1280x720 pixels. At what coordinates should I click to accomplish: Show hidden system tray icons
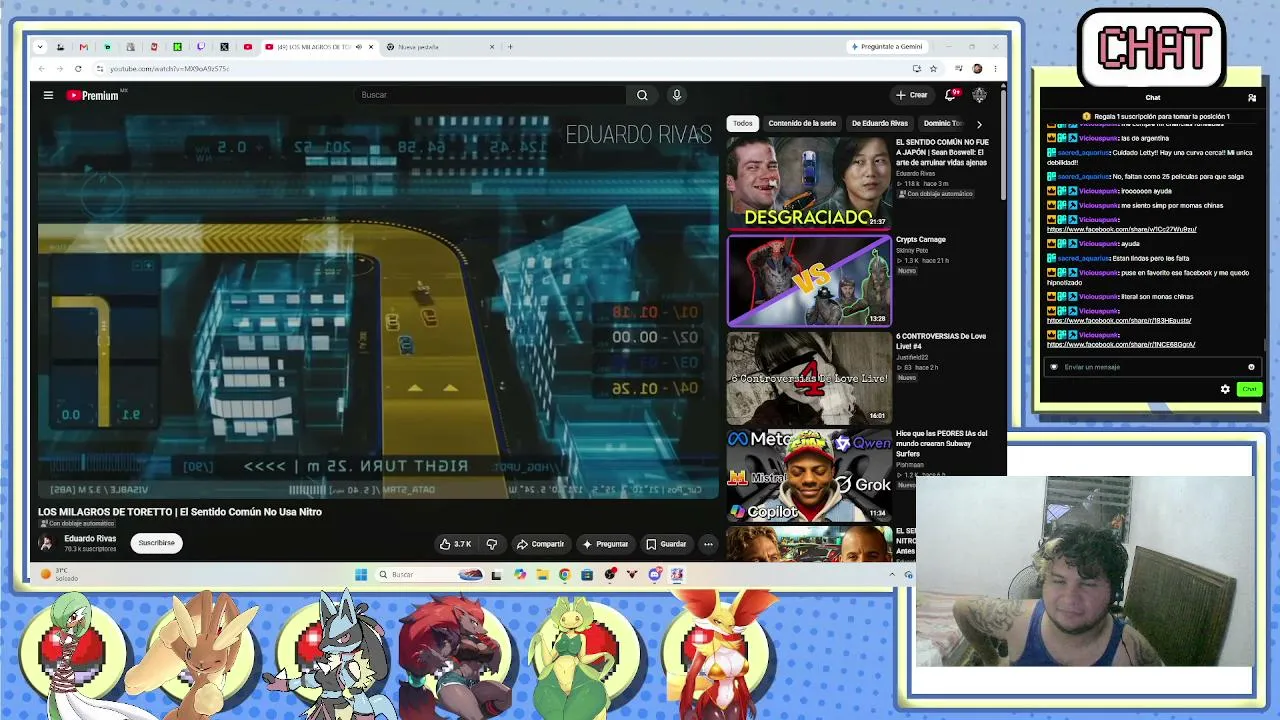[892, 574]
